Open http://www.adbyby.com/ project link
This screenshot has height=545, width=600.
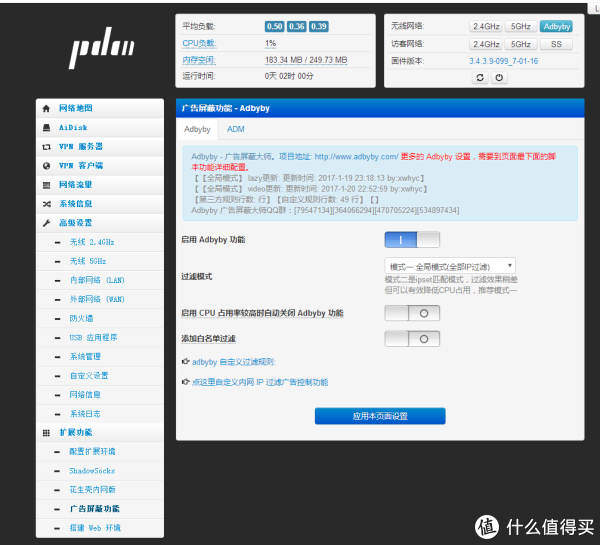click(x=356, y=157)
